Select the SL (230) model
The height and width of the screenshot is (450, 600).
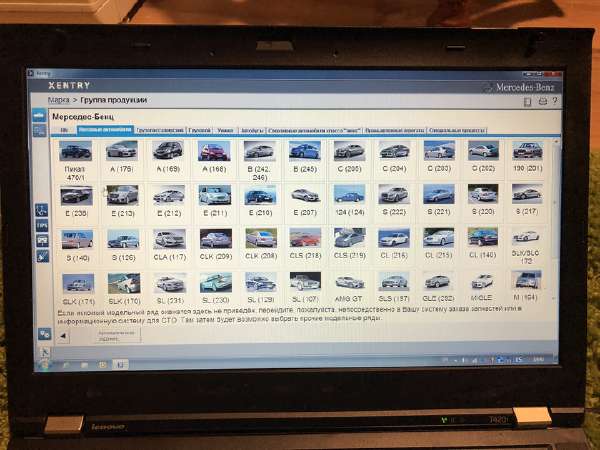216,288
